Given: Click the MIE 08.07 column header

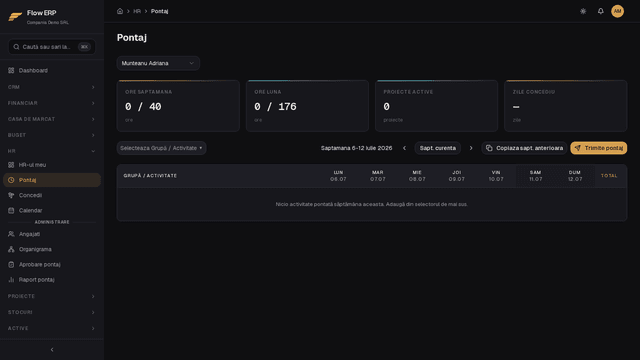Looking at the screenshot, I should (417, 176).
